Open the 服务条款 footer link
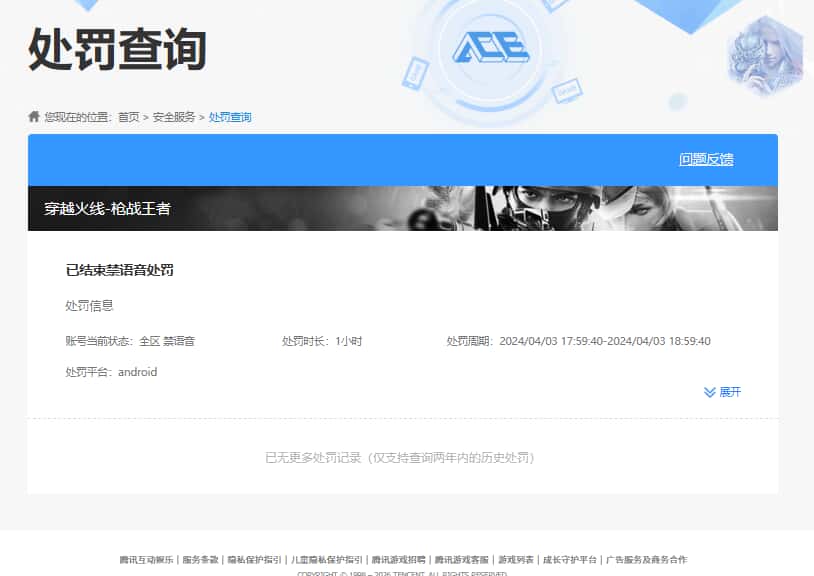Screen dimensions: 814x576 [x=200, y=559]
